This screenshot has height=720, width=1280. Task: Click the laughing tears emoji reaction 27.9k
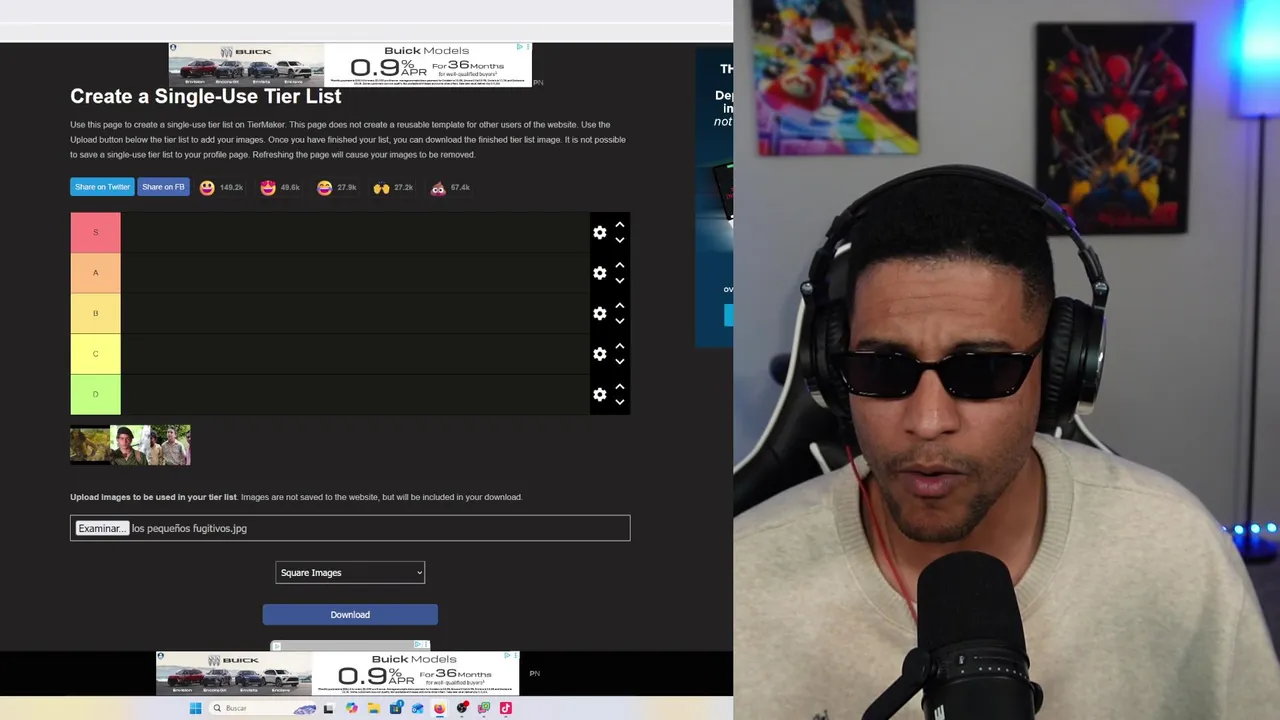(x=324, y=187)
